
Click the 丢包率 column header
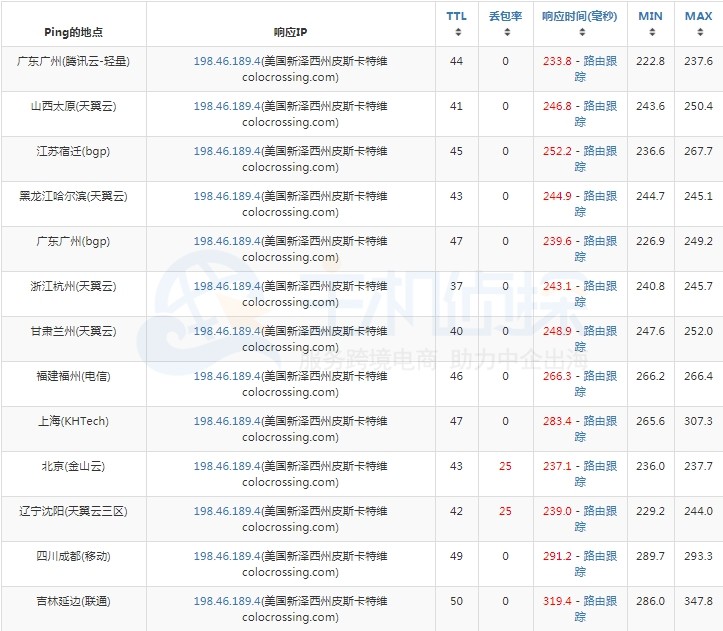pyautogui.click(x=505, y=16)
